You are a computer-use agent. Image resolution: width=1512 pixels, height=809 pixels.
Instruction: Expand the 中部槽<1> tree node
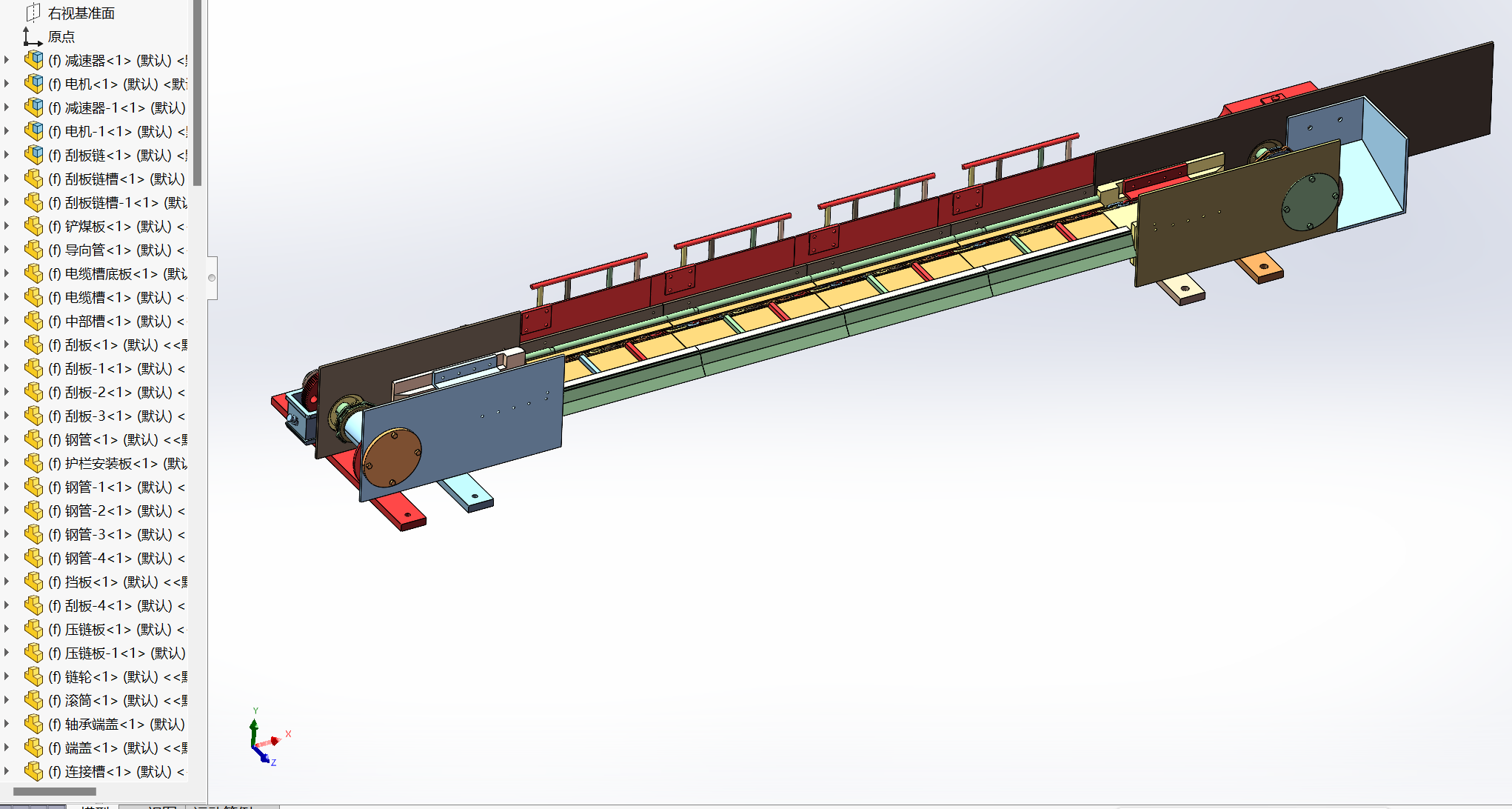(x=7, y=321)
